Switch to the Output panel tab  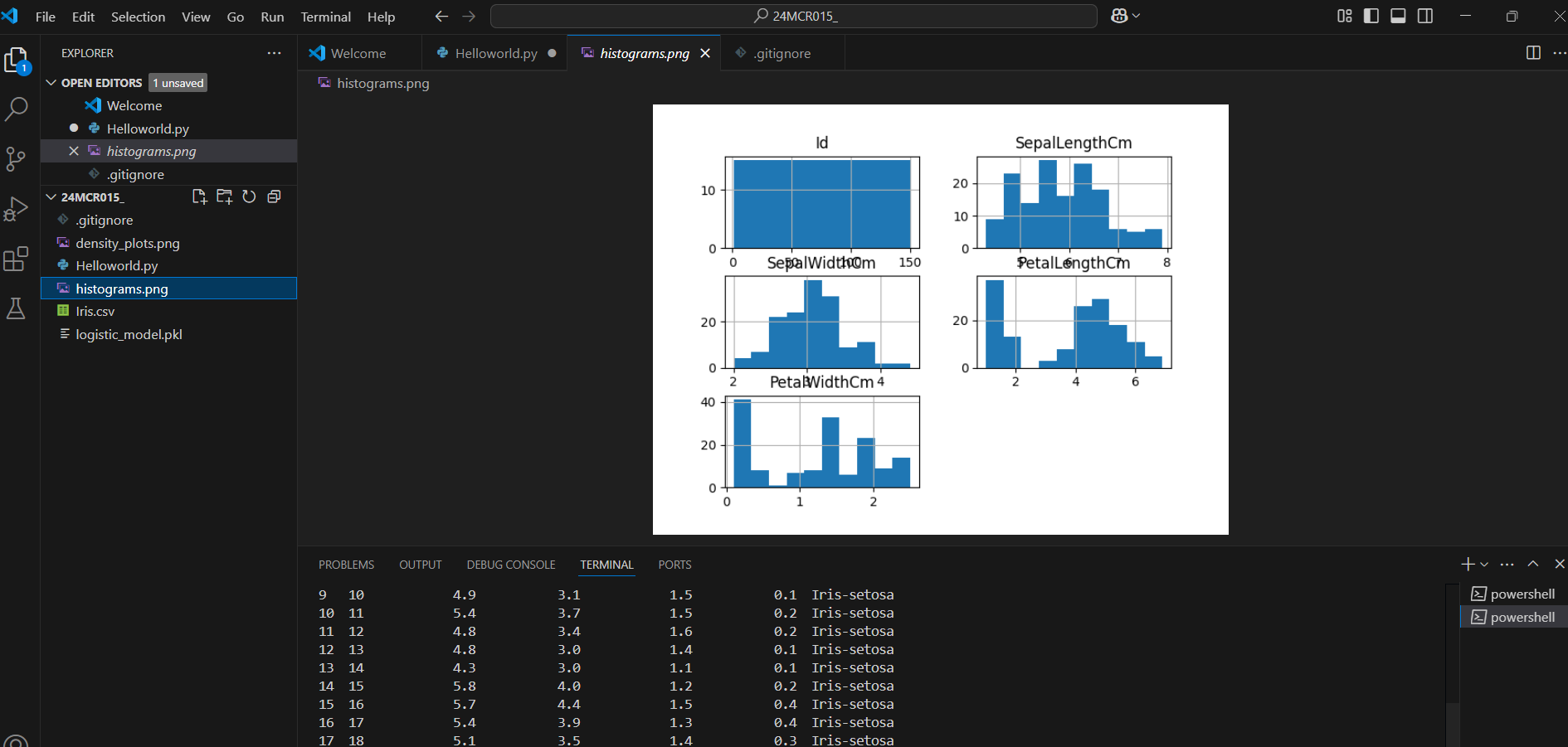coord(421,565)
